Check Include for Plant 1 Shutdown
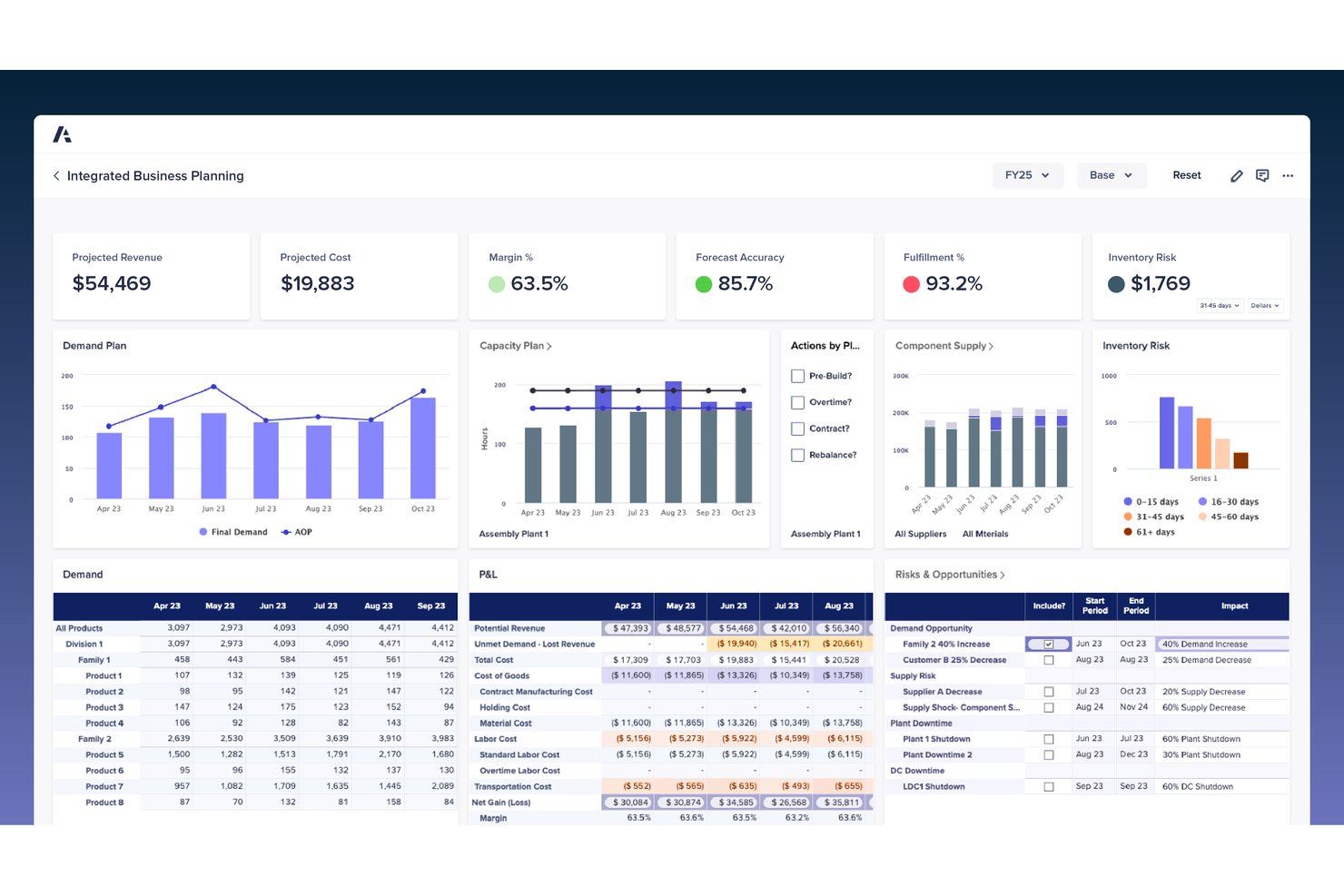The height and width of the screenshot is (896, 1344). pyautogui.click(x=1049, y=739)
